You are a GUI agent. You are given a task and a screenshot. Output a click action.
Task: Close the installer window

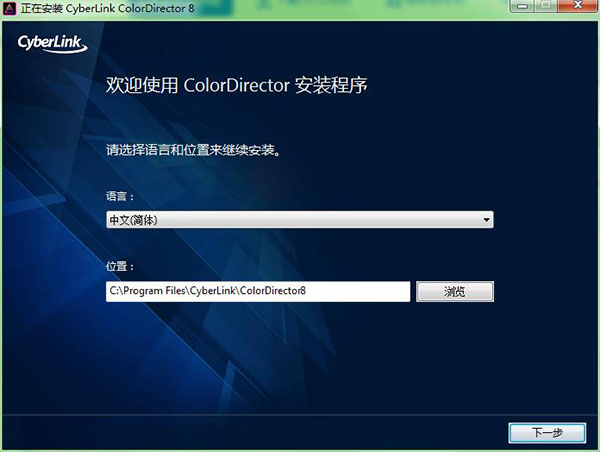tap(578, 5)
